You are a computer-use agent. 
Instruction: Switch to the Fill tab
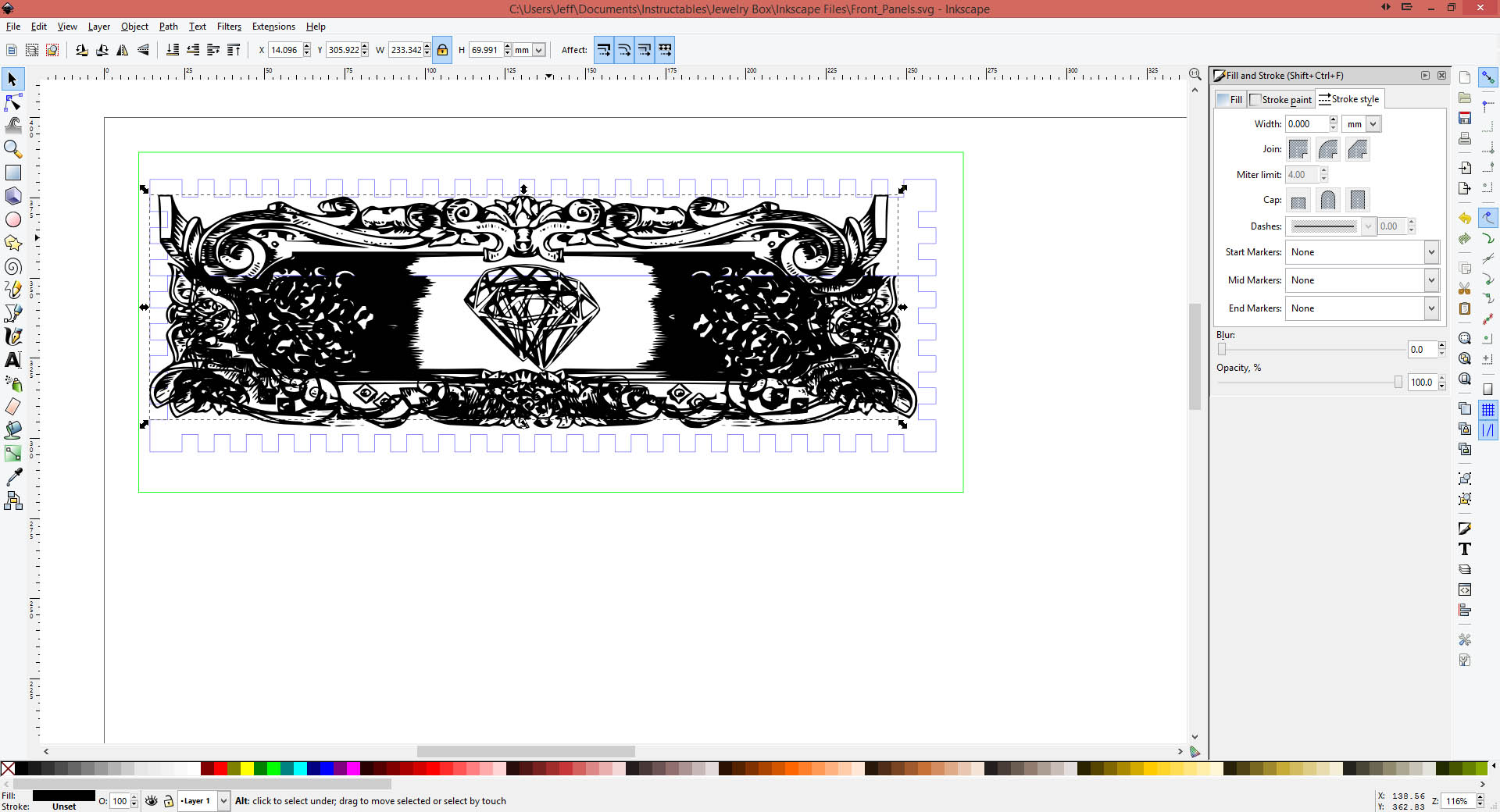[1230, 100]
